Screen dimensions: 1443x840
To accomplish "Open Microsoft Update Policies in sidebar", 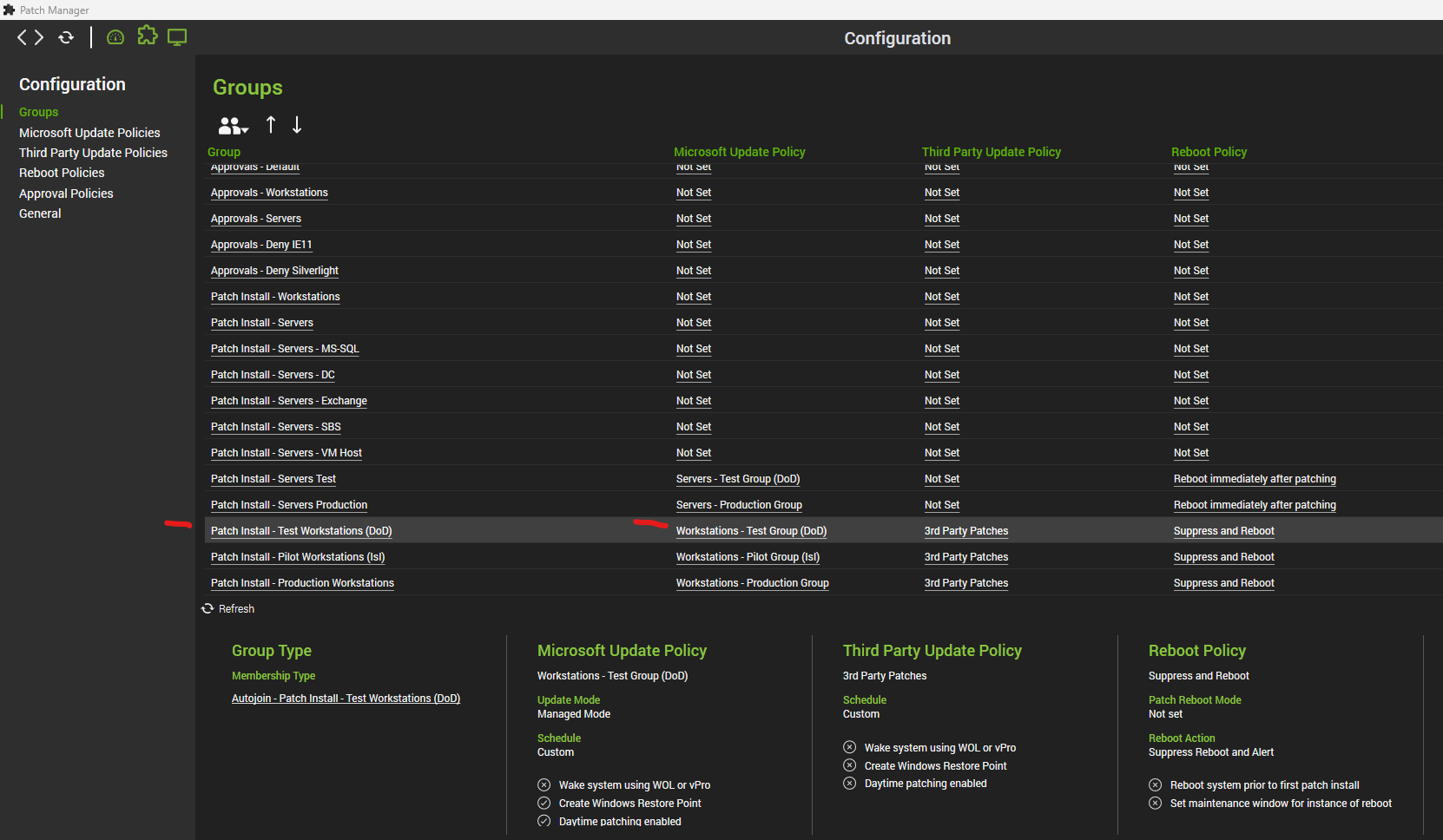I will [89, 133].
